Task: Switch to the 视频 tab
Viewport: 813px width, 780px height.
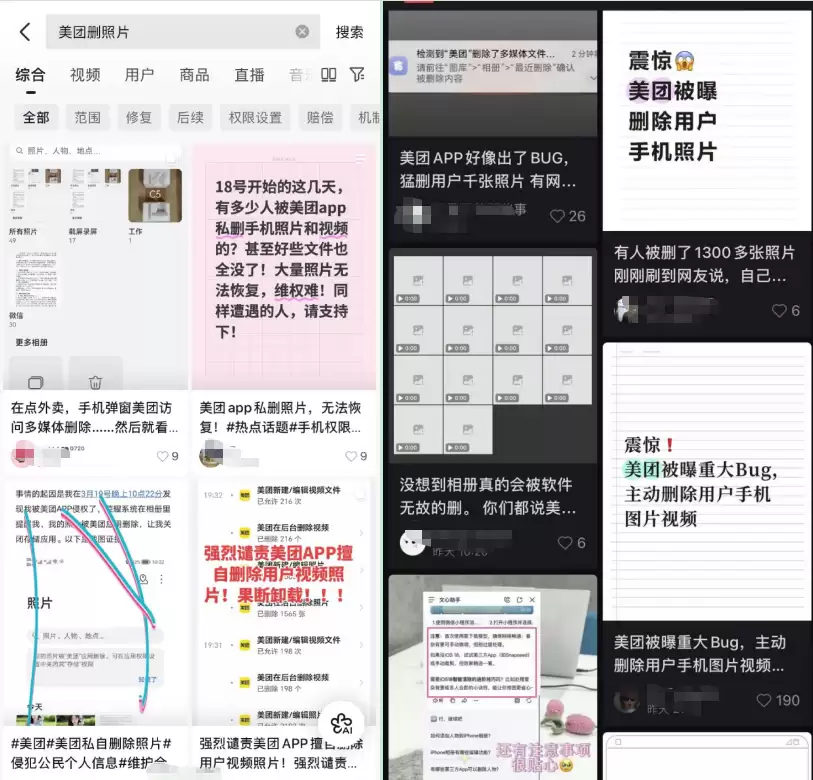Action: tap(85, 74)
